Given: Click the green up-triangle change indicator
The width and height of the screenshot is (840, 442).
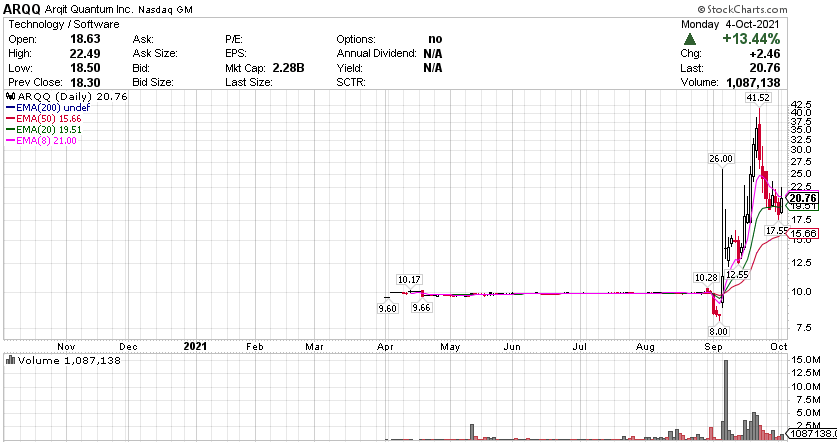Looking at the screenshot, I should point(690,39).
